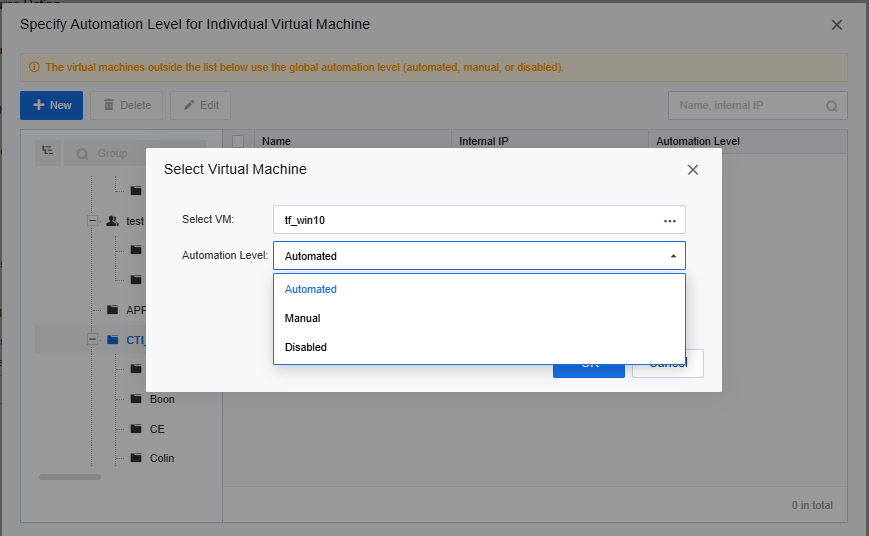The width and height of the screenshot is (869, 536).
Task: Close the Select Virtual Machine dialog
Action: (x=693, y=170)
